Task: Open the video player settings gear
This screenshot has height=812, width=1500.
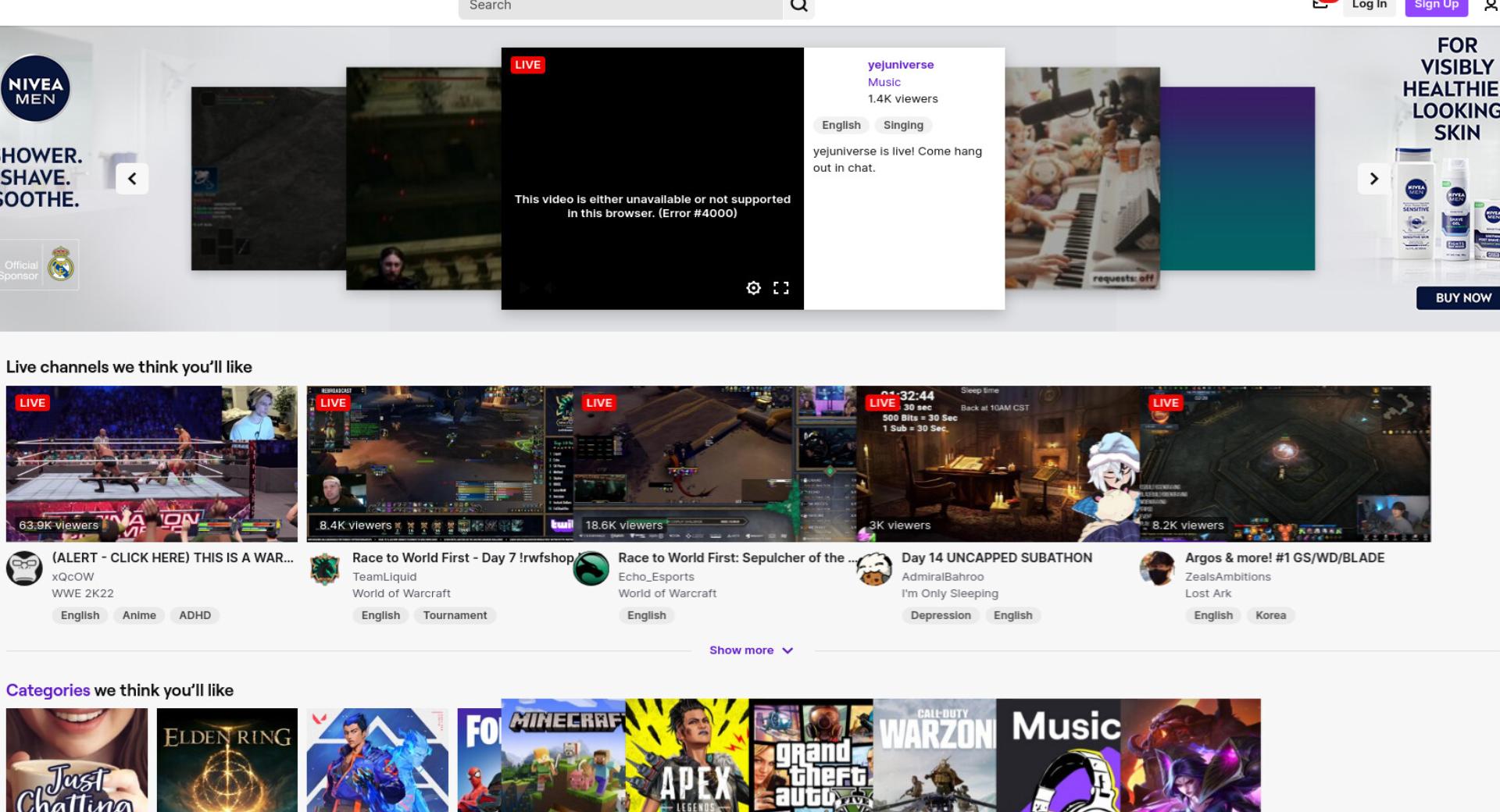Action: pyautogui.click(x=753, y=288)
